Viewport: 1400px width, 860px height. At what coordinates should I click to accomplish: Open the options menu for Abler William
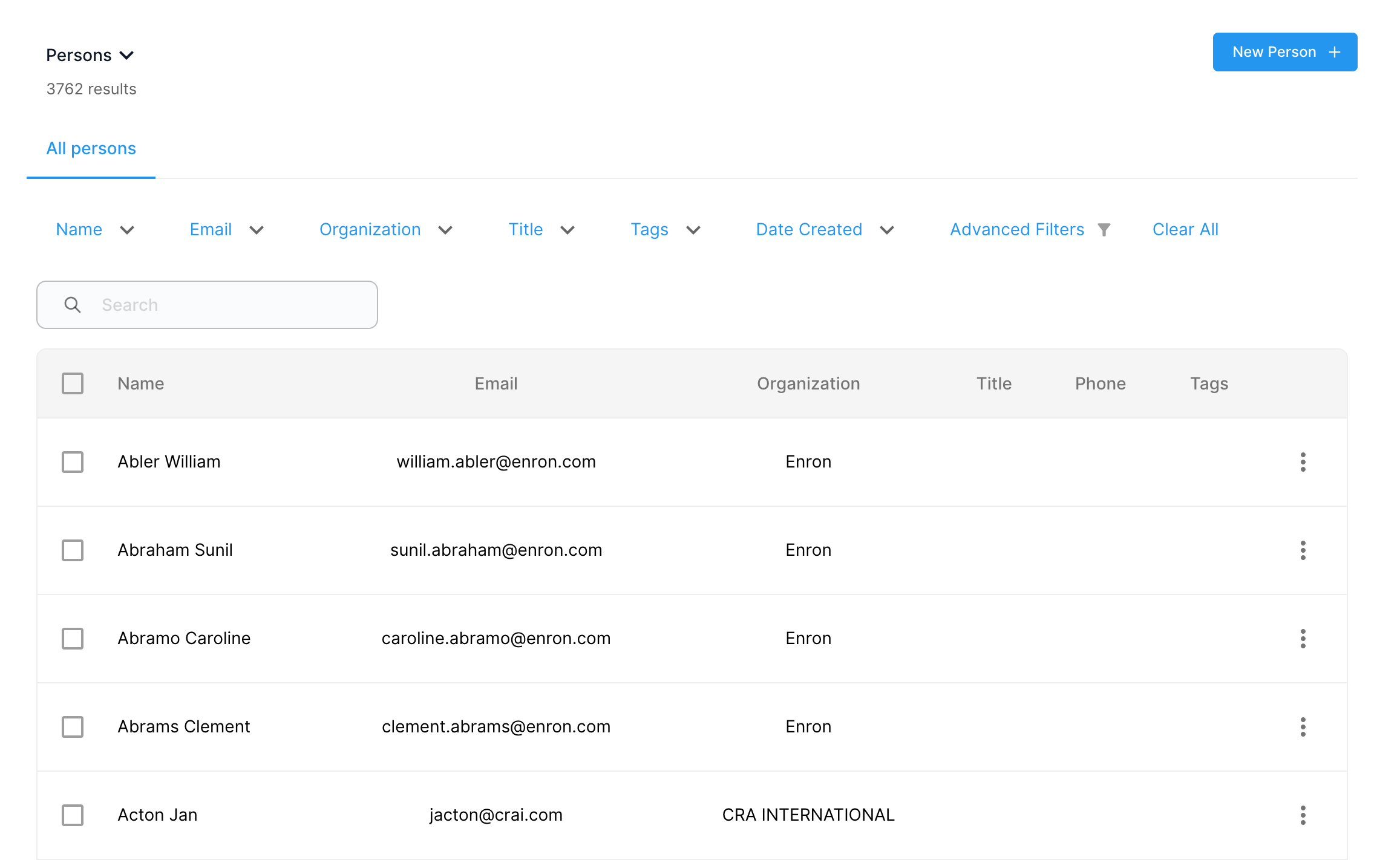[x=1303, y=462]
